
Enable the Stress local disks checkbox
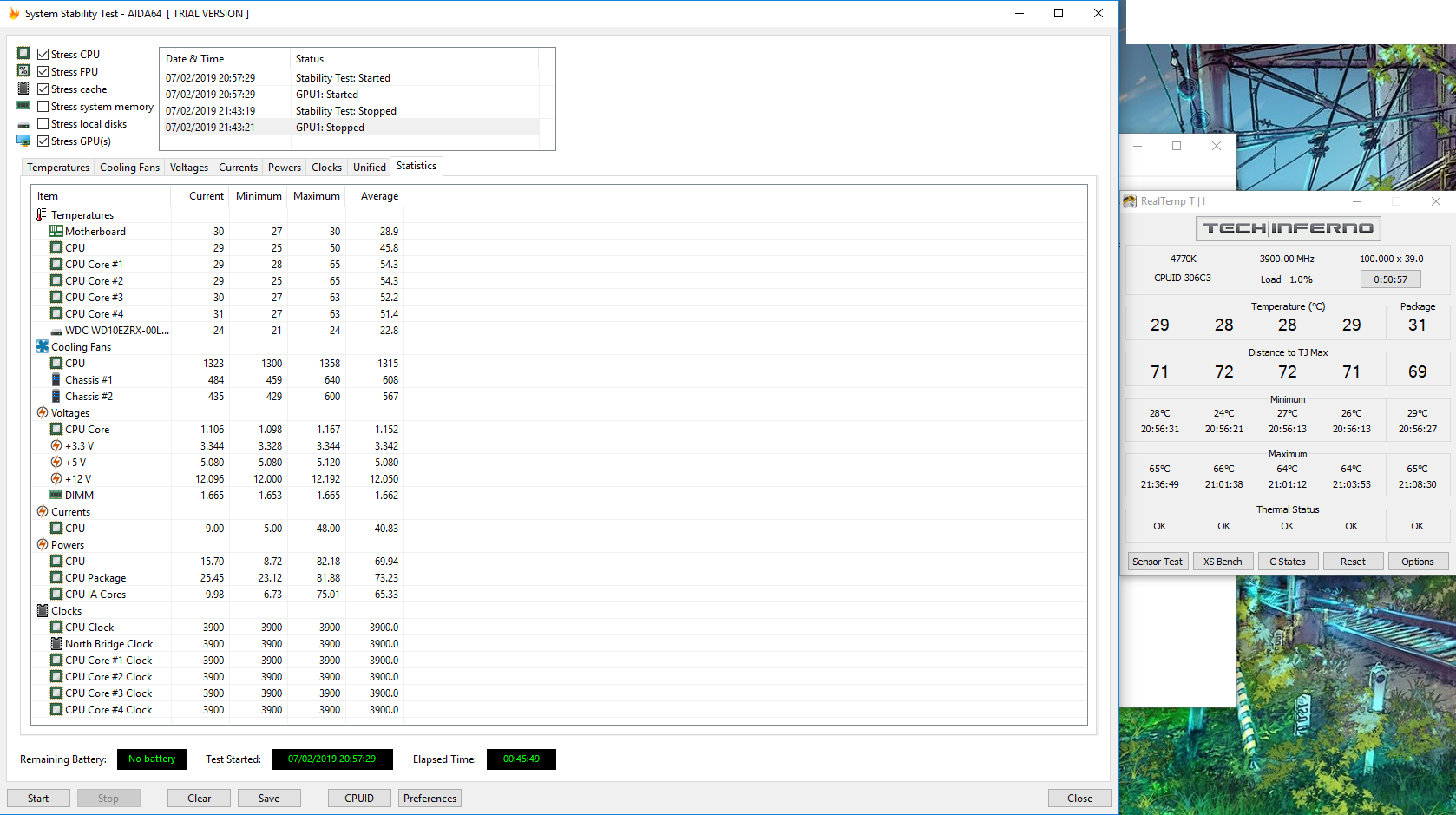pyautogui.click(x=43, y=123)
